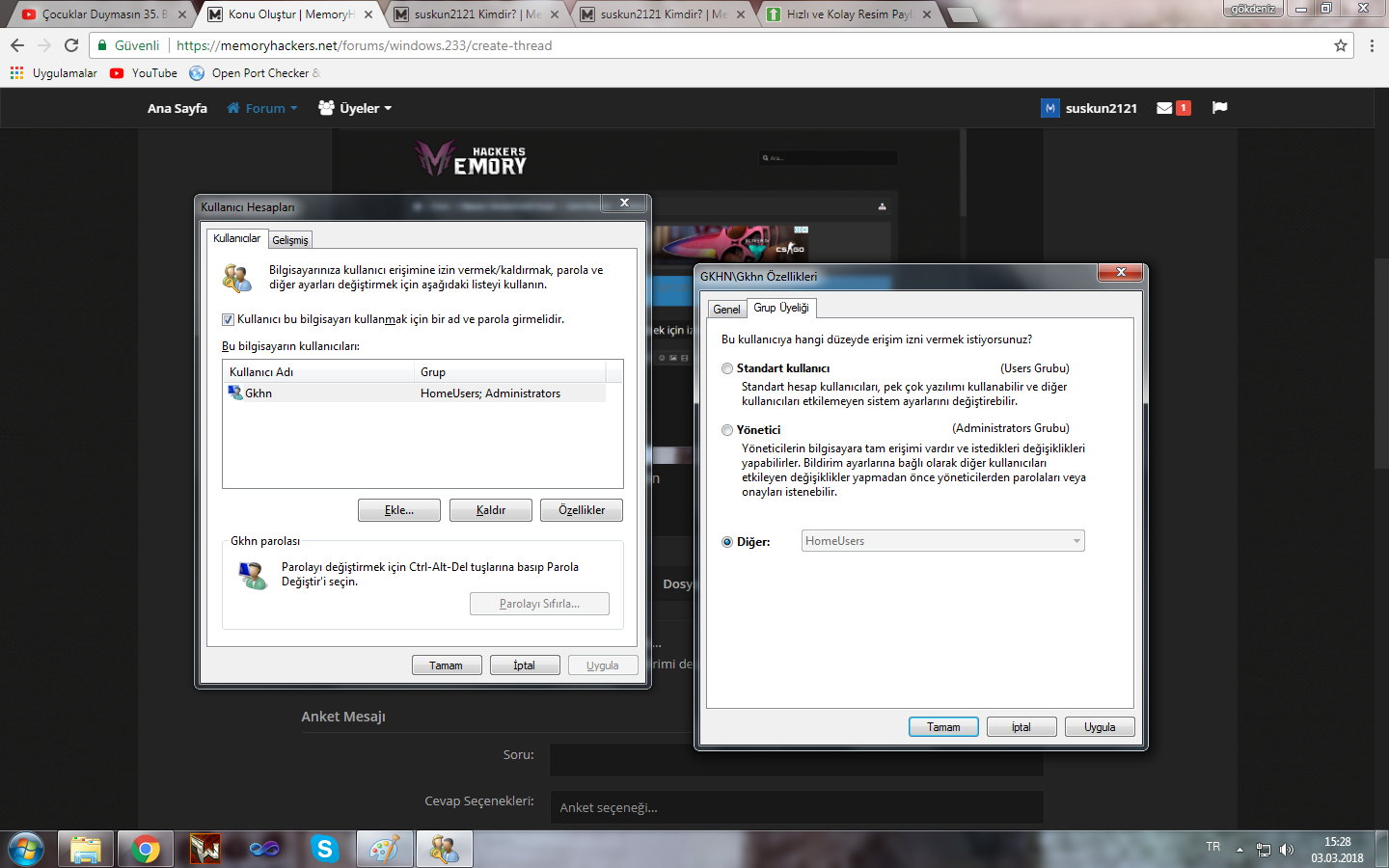Click the Grup column header
Screen dimensions: 1389x868
pyautogui.click(x=510, y=372)
